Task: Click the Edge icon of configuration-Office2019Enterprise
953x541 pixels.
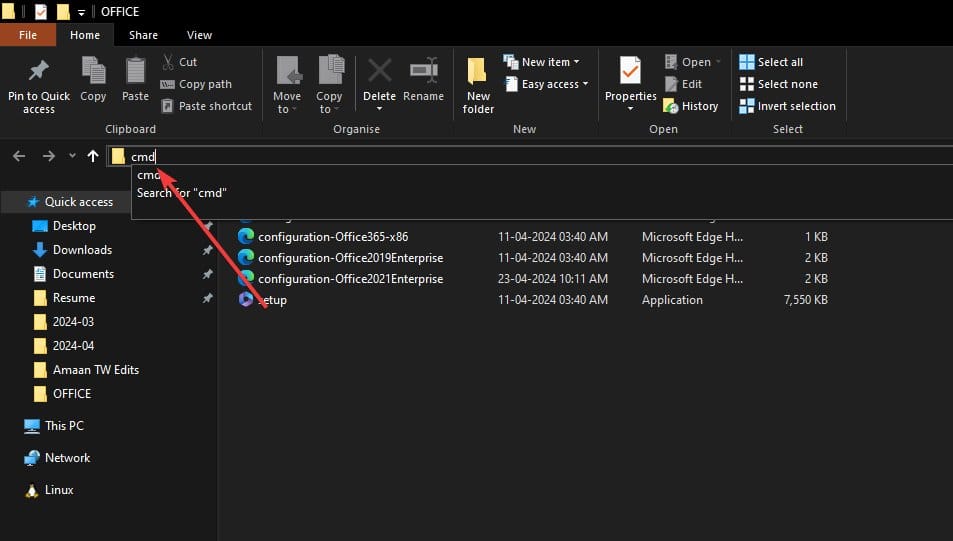Action: pos(246,258)
